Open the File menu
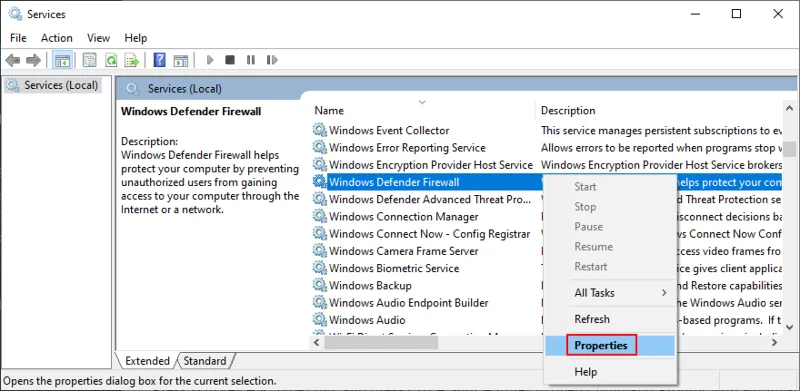Image resolution: width=800 pixels, height=391 pixels. [x=18, y=38]
